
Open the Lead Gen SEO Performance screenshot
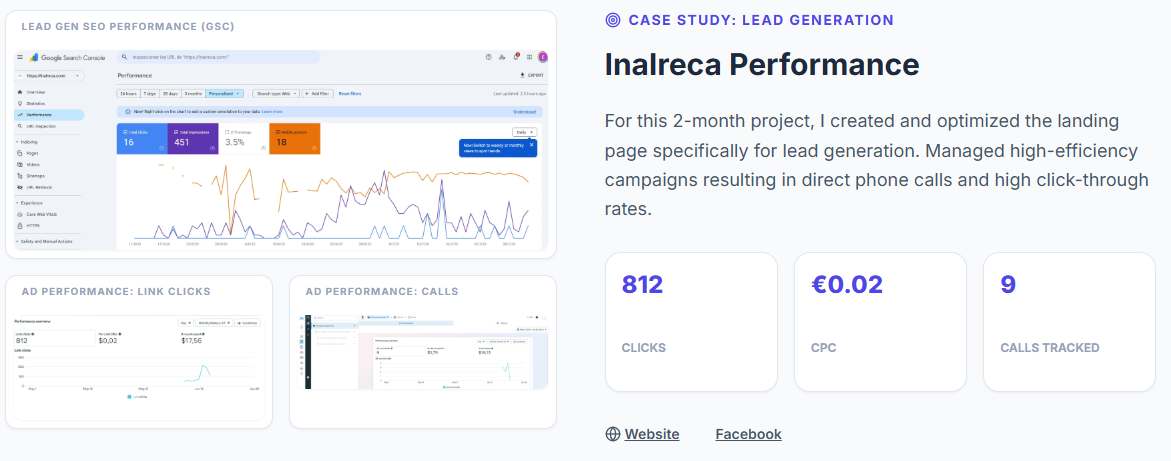click(x=282, y=149)
